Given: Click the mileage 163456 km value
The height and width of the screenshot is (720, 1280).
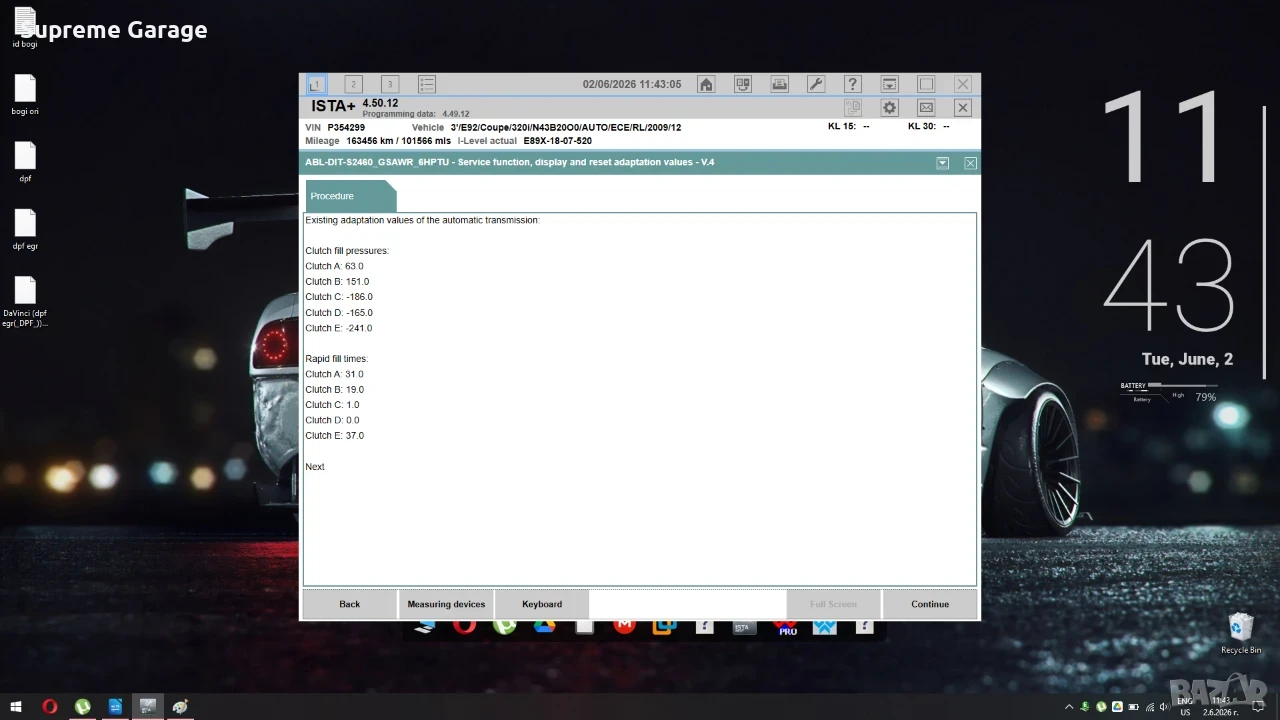Looking at the screenshot, I should 399,141.
